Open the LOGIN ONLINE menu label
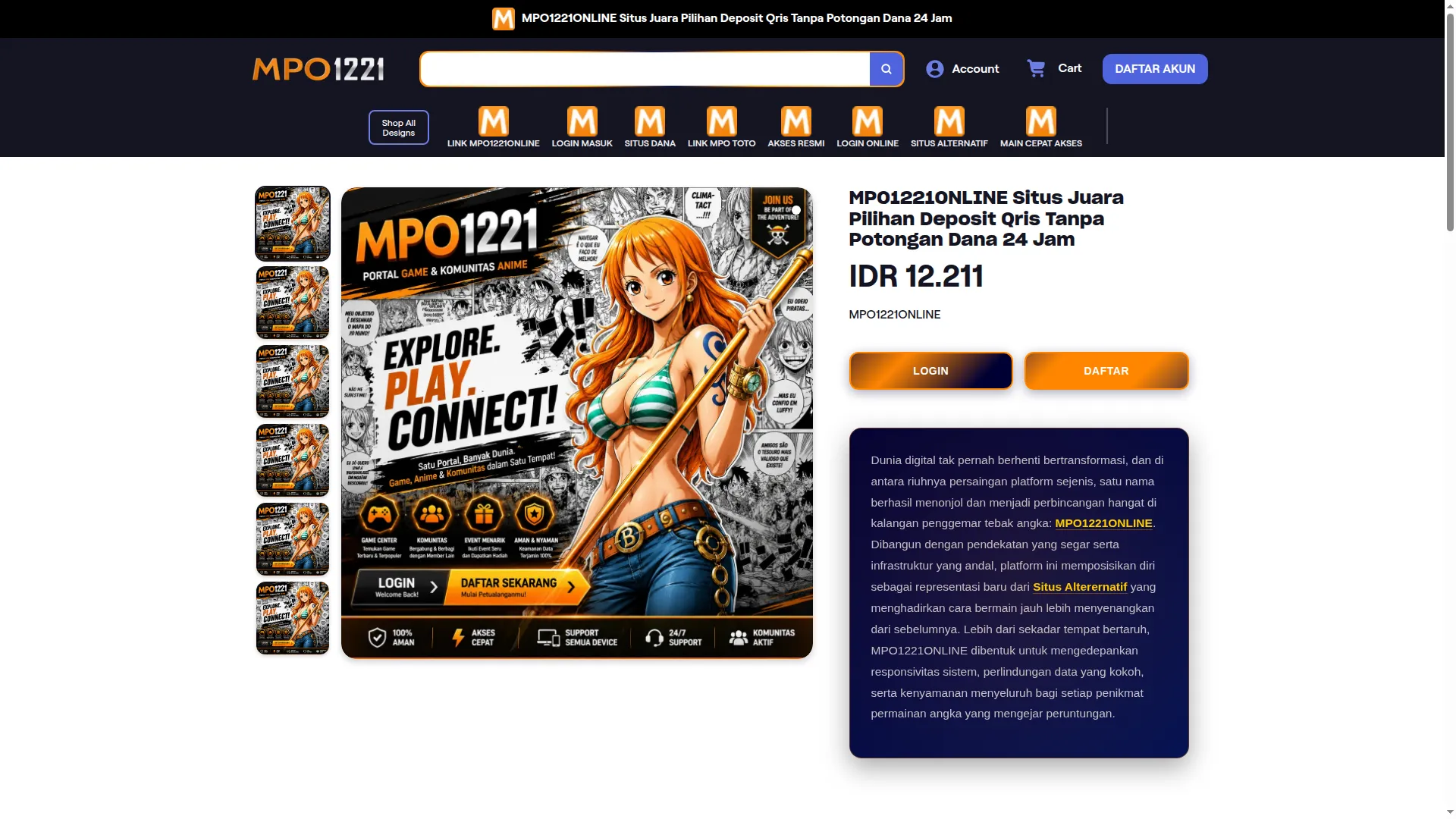 point(868,143)
